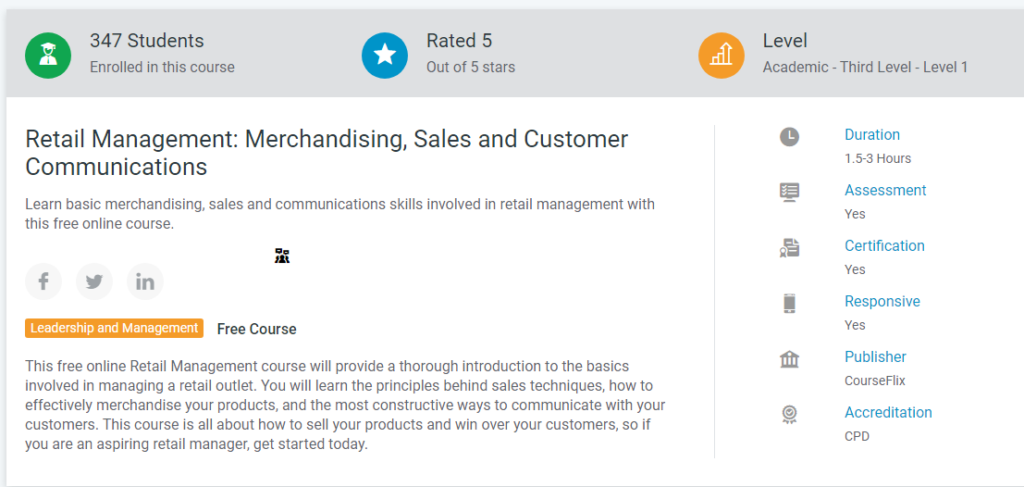Open the Duration link
The width and height of the screenshot is (1024, 487).
coord(872,135)
